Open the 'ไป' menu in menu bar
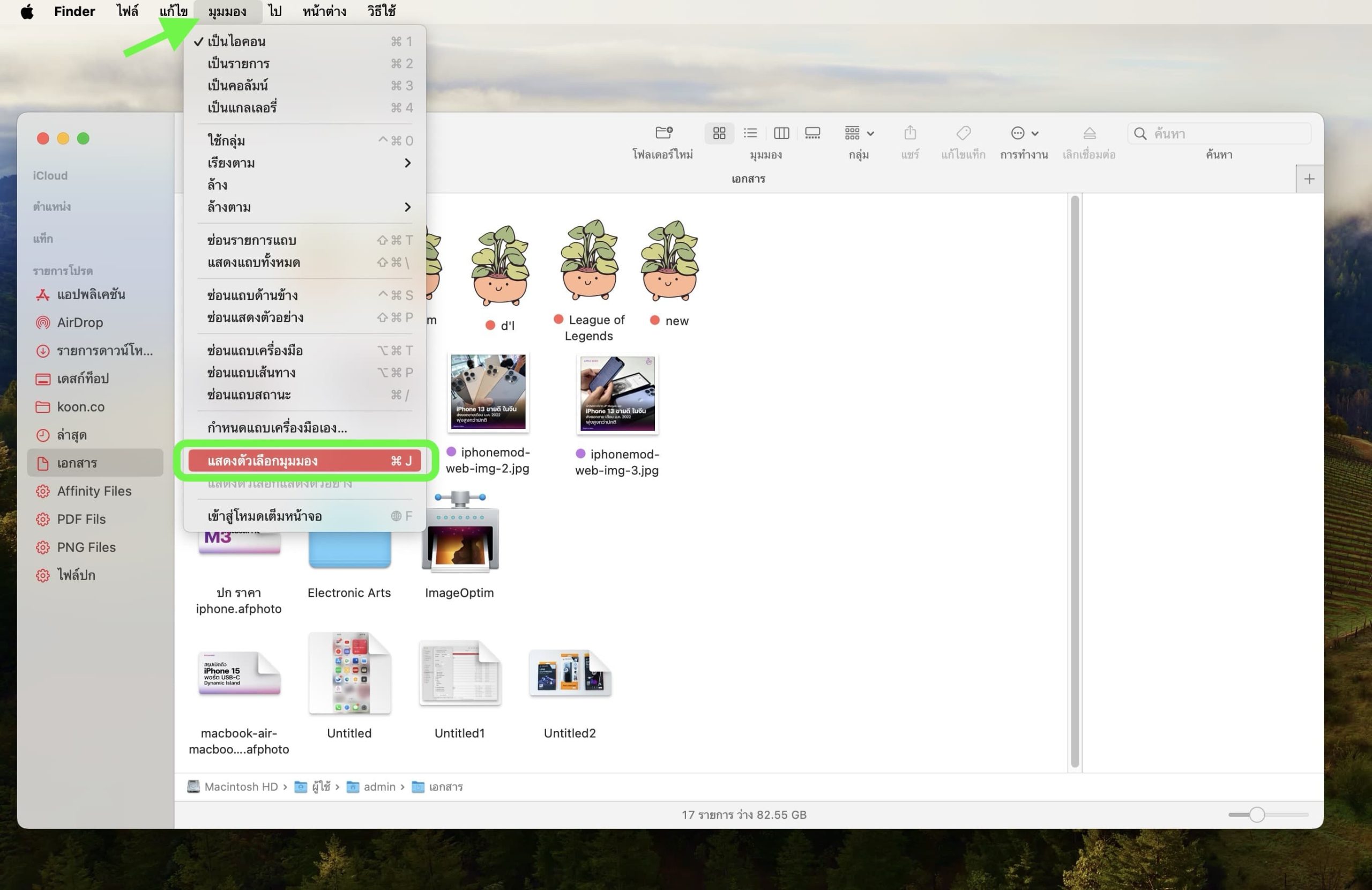1372x890 pixels. point(275,12)
